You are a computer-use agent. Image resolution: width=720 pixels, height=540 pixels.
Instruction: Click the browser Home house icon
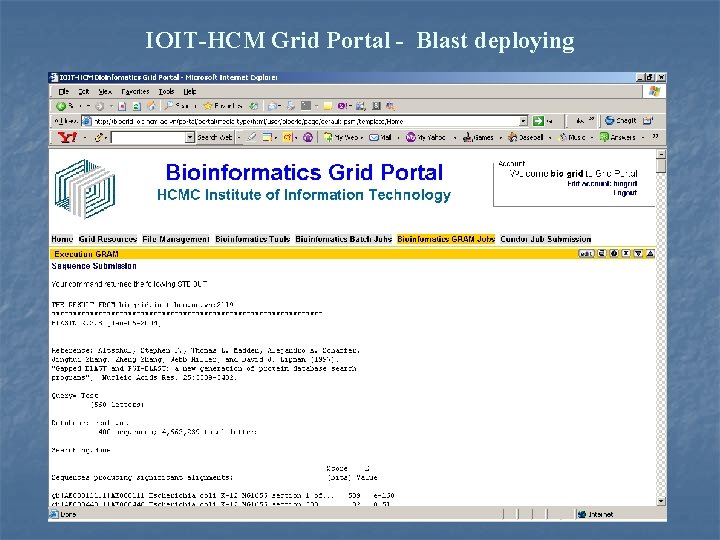(x=151, y=106)
